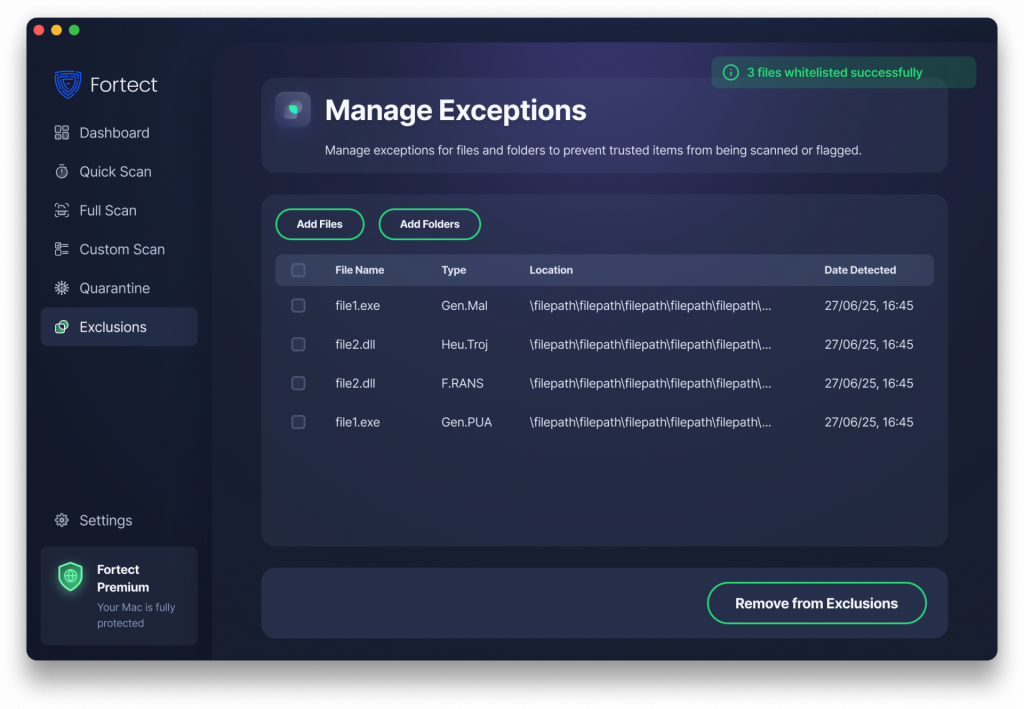Open Settings from the sidebar
1024x709 pixels.
coord(119,520)
